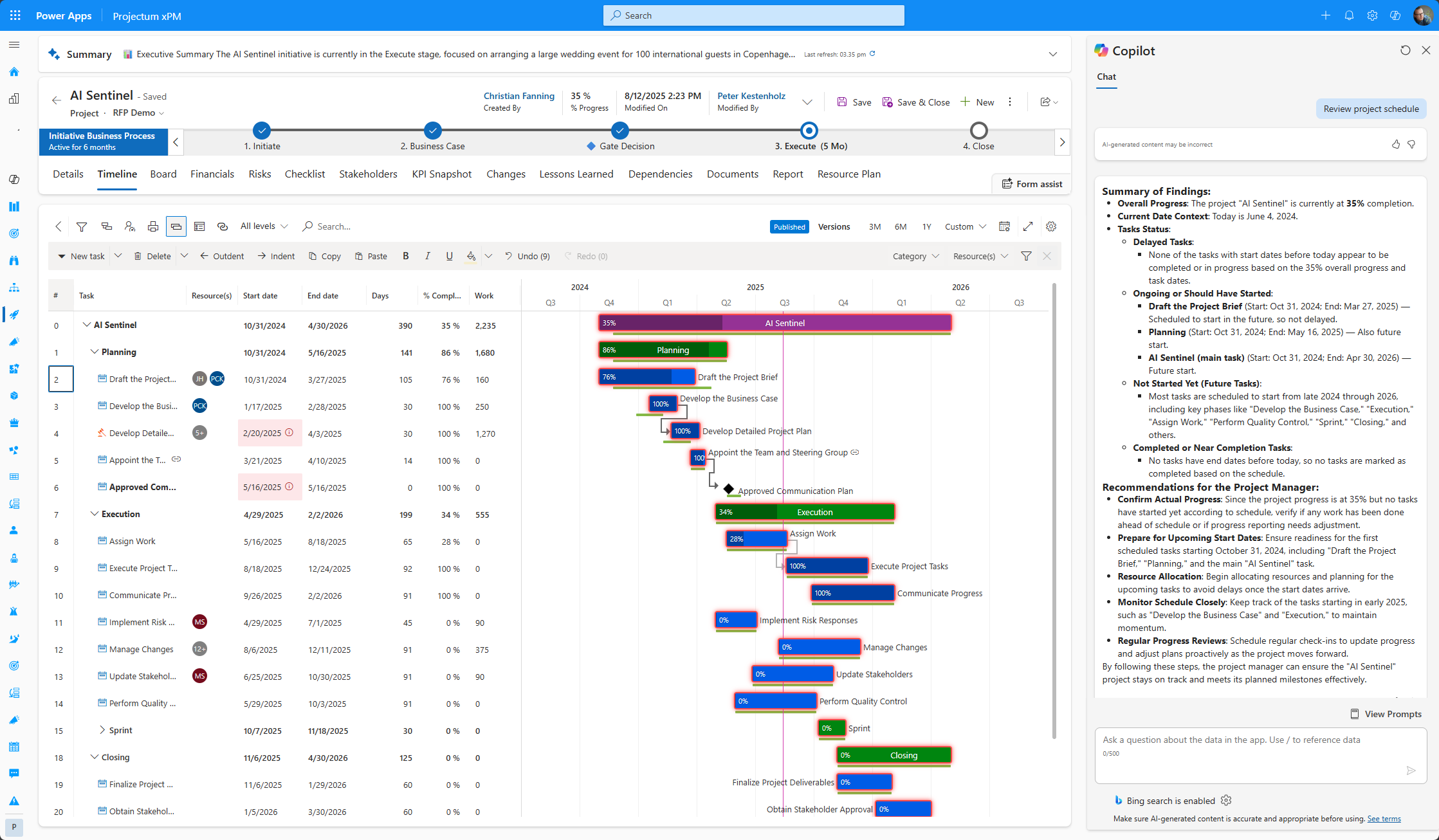
Task: Expand the timeline to full screen
Action: [x=1028, y=226]
